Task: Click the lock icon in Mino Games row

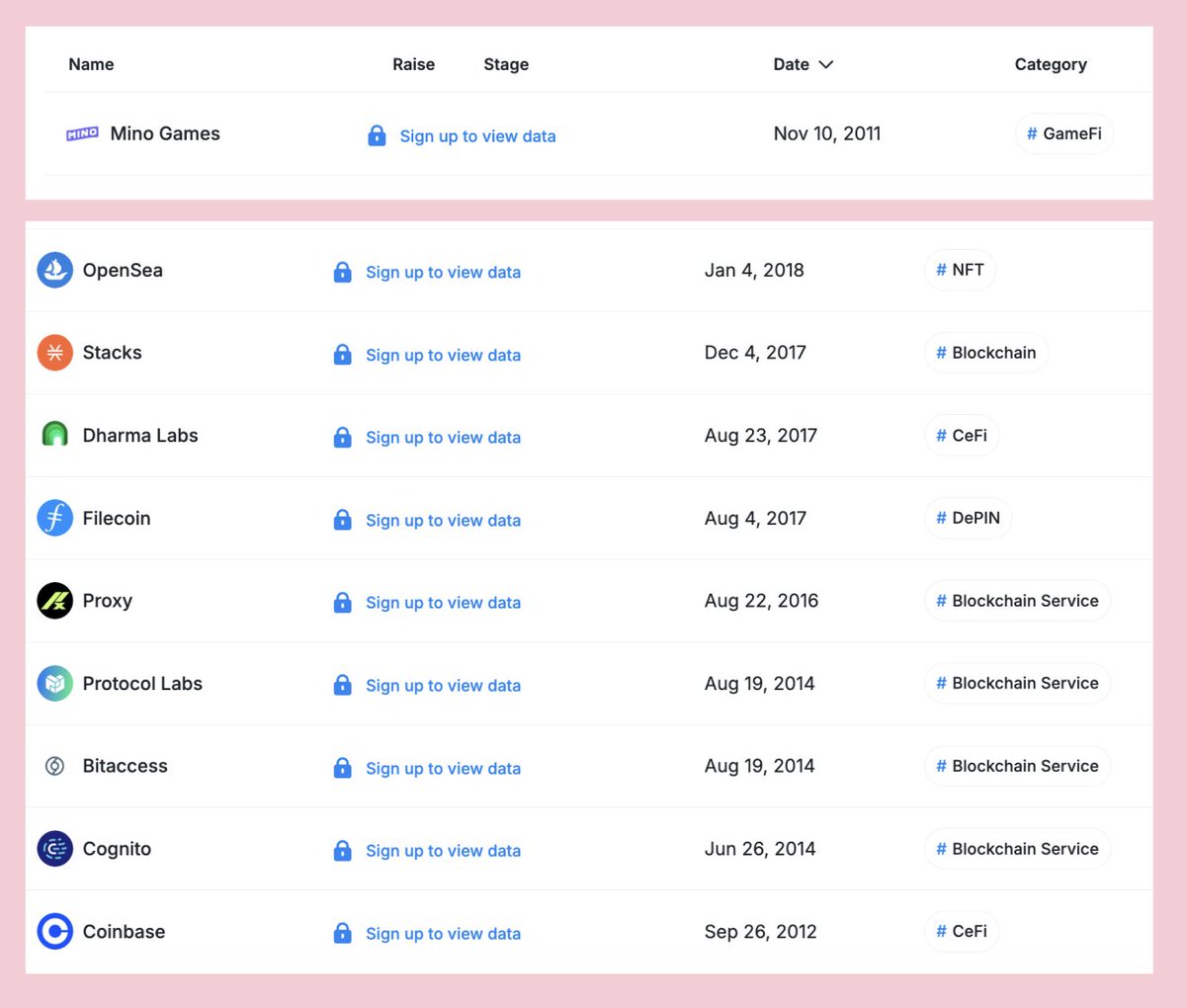Action: [377, 135]
